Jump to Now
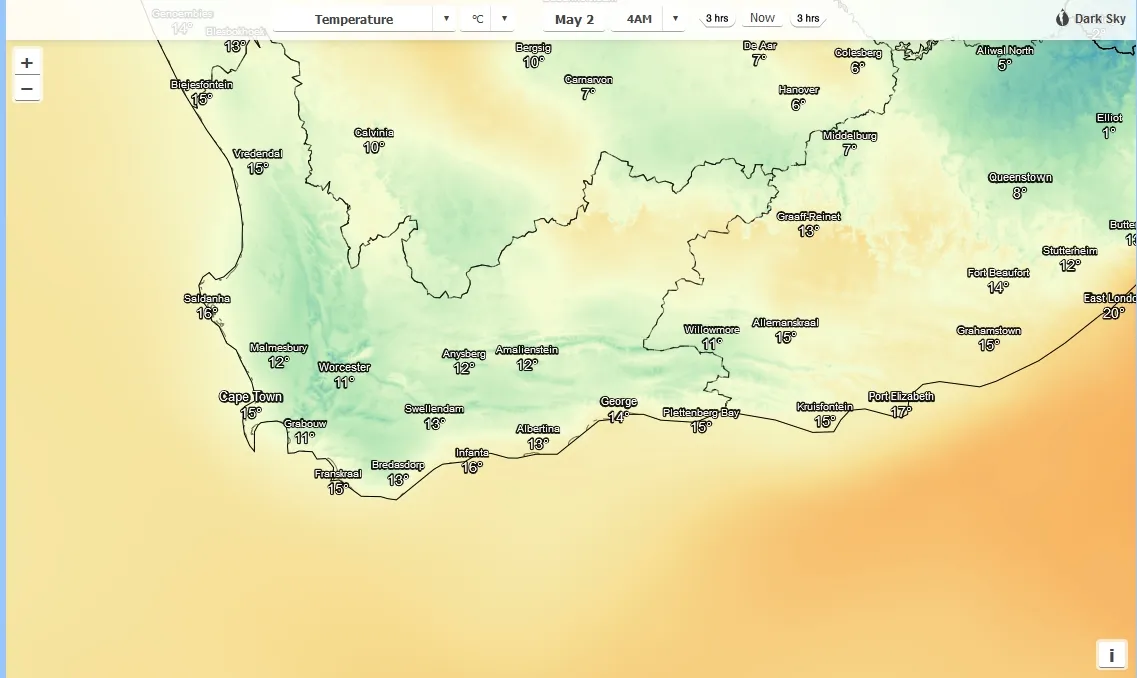The height and width of the screenshot is (678, 1137). pos(762,18)
